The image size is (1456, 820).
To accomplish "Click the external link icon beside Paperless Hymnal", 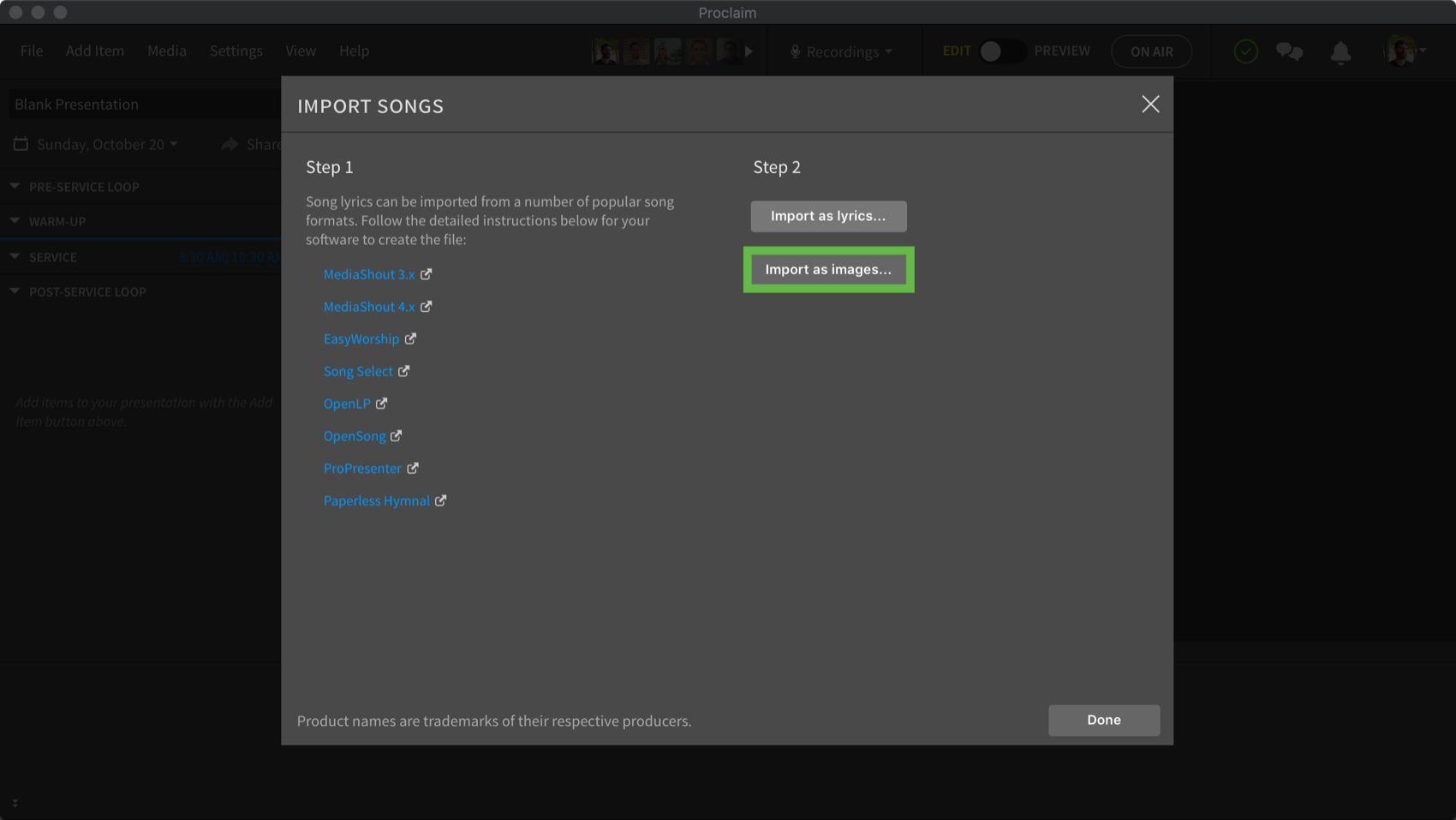I will point(441,500).
